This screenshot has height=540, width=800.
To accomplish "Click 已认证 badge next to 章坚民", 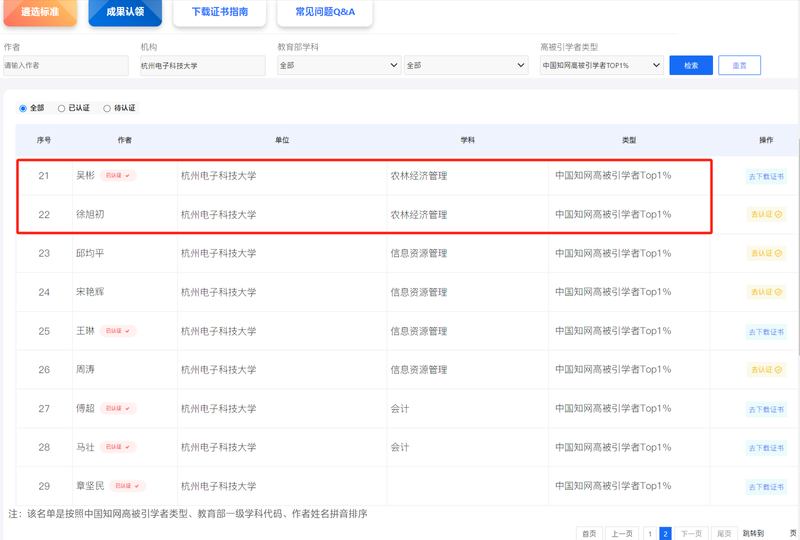I will click(x=128, y=486).
